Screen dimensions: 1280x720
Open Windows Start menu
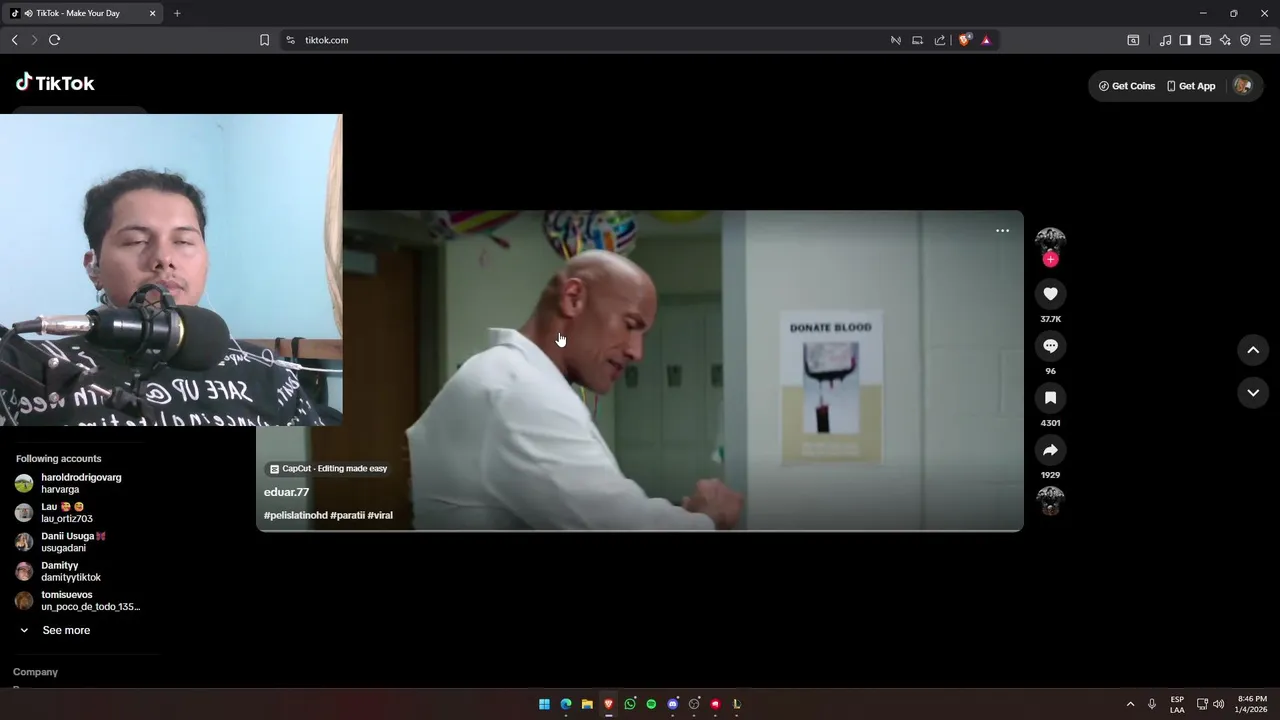pos(544,704)
